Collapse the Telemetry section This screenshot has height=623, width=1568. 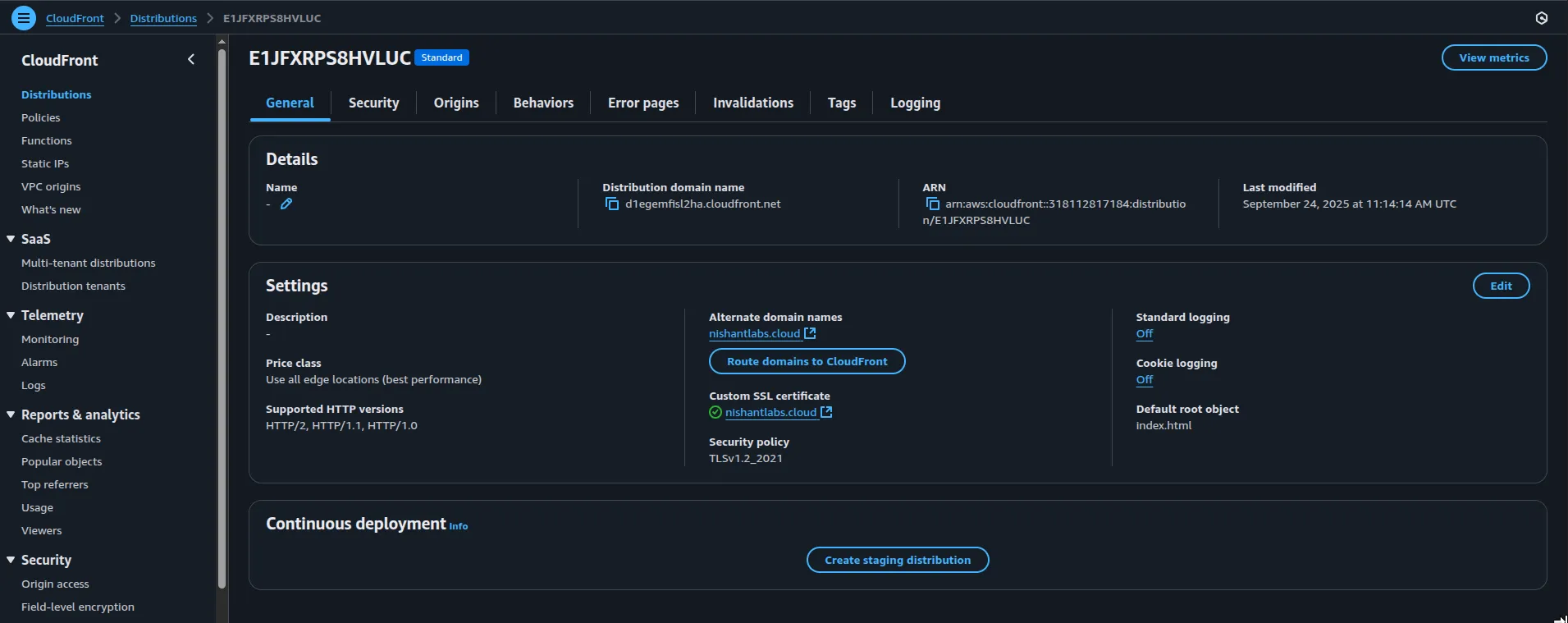pyautogui.click(x=11, y=315)
